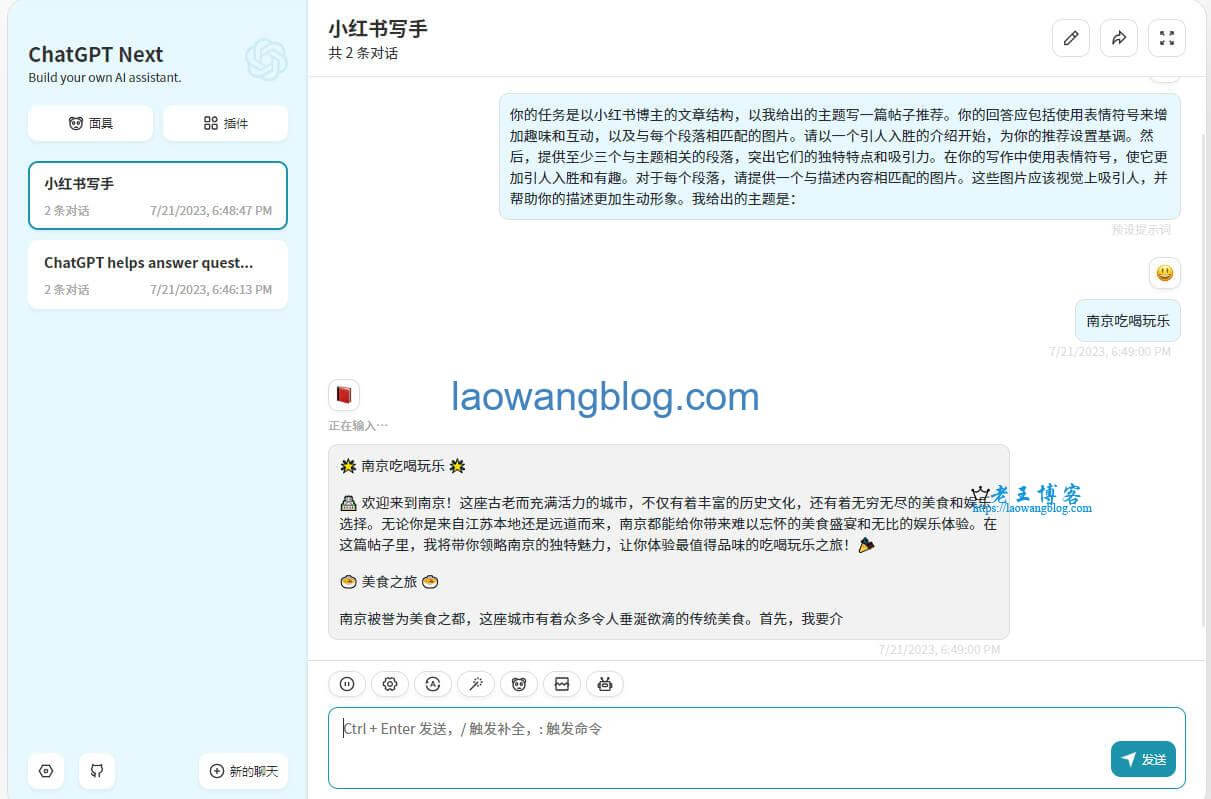Viewport: 1211px width, 799px height.
Task: Click the ChatGPT logo in sidebar
Action: pos(266,61)
